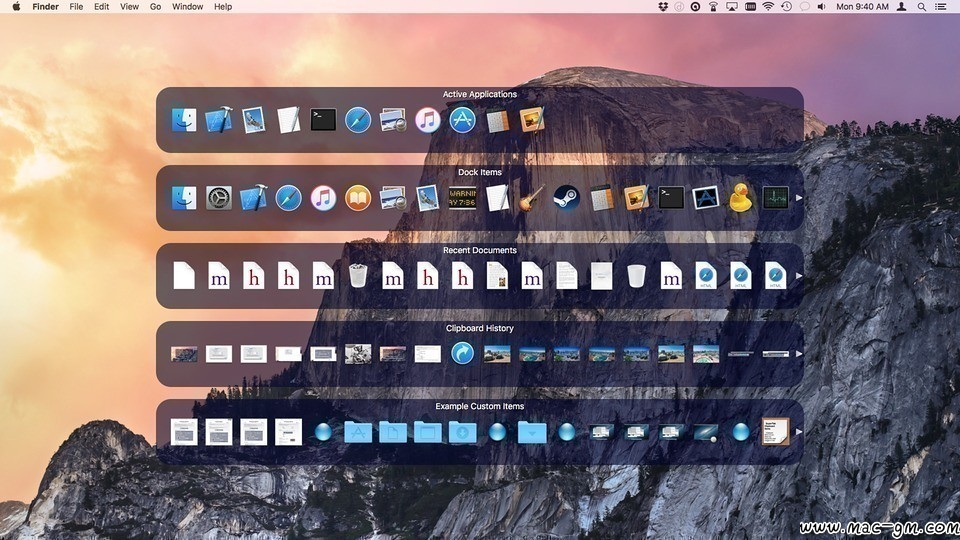Open TextEdit in the Active Applications row
The width and height of the screenshot is (960, 540).
click(288, 120)
